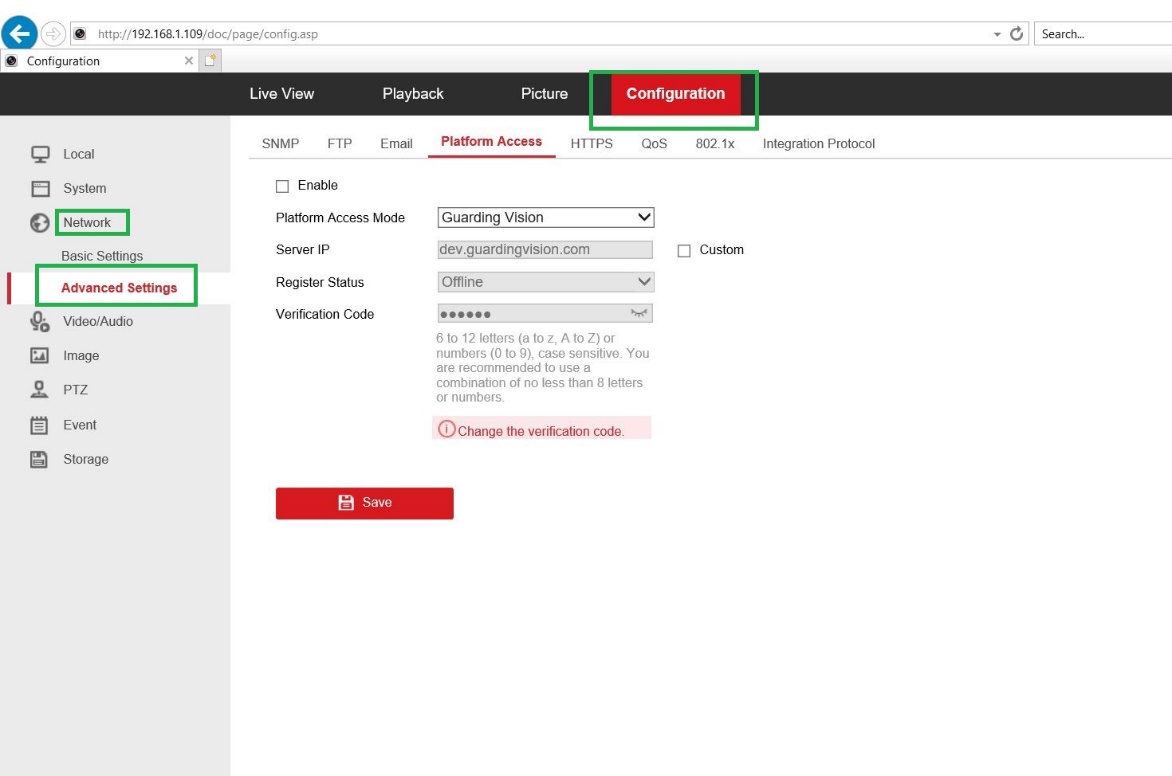
Task: Click the browser forward arrow button
Action: pos(52,34)
